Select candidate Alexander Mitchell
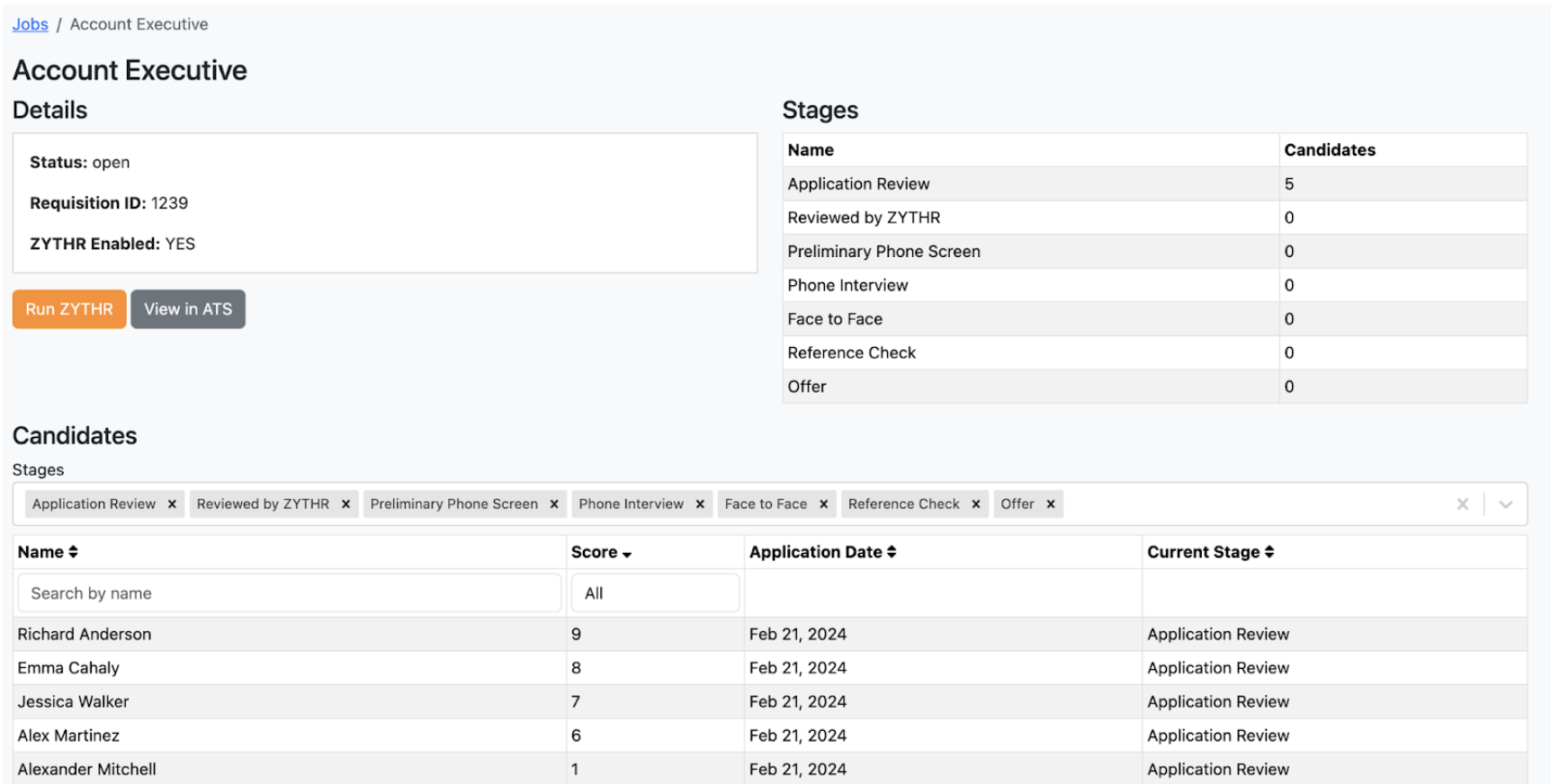 87,770
